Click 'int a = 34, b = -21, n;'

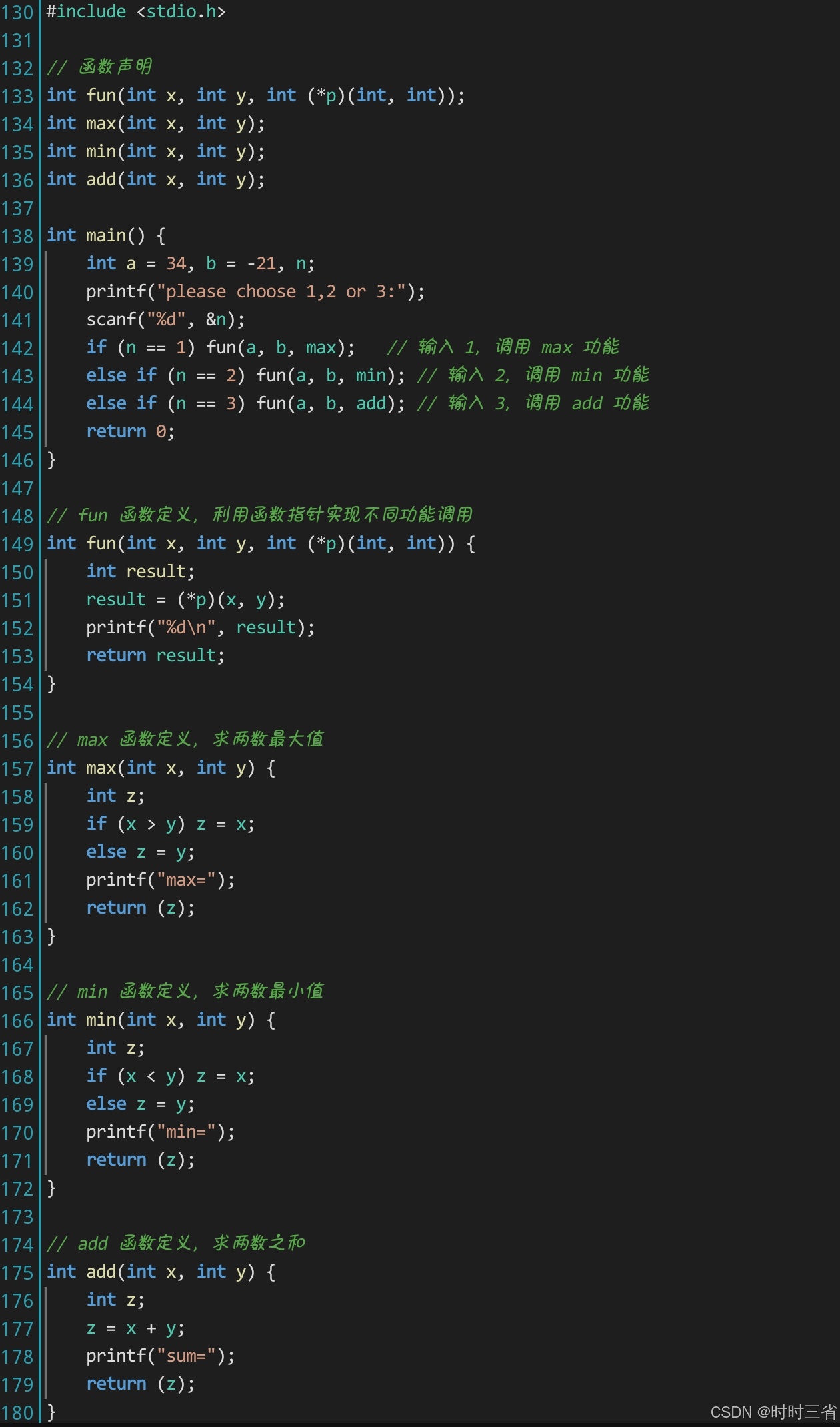200,264
